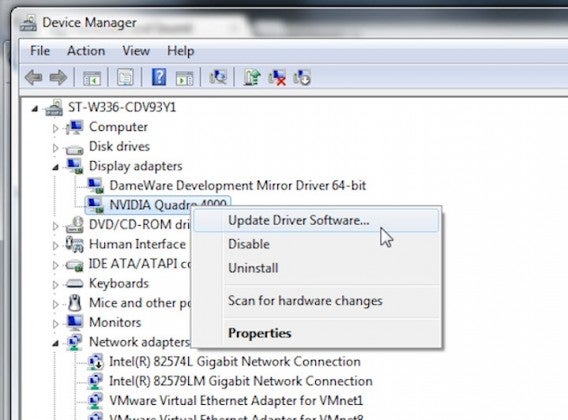This screenshot has height=420, width=568.
Task: Collapse the ST-W336-CDV93Y1 root node
Action: [x=34, y=108]
